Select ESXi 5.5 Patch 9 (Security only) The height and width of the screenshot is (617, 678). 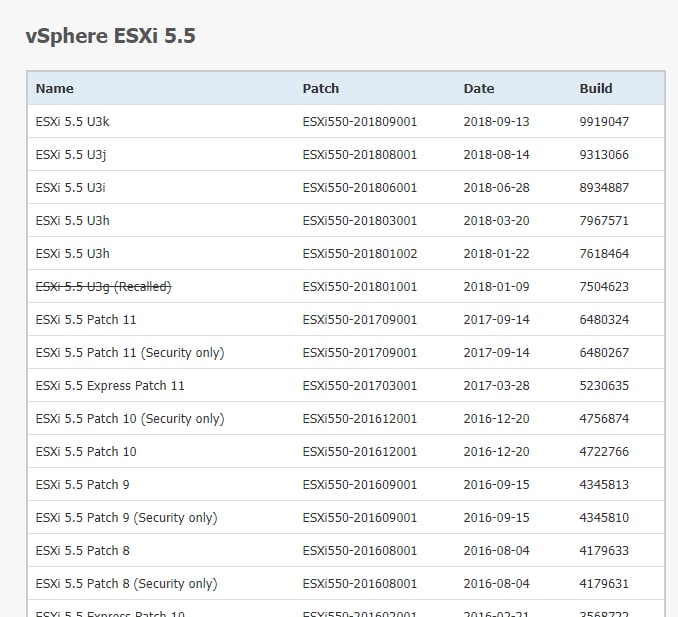pos(126,518)
